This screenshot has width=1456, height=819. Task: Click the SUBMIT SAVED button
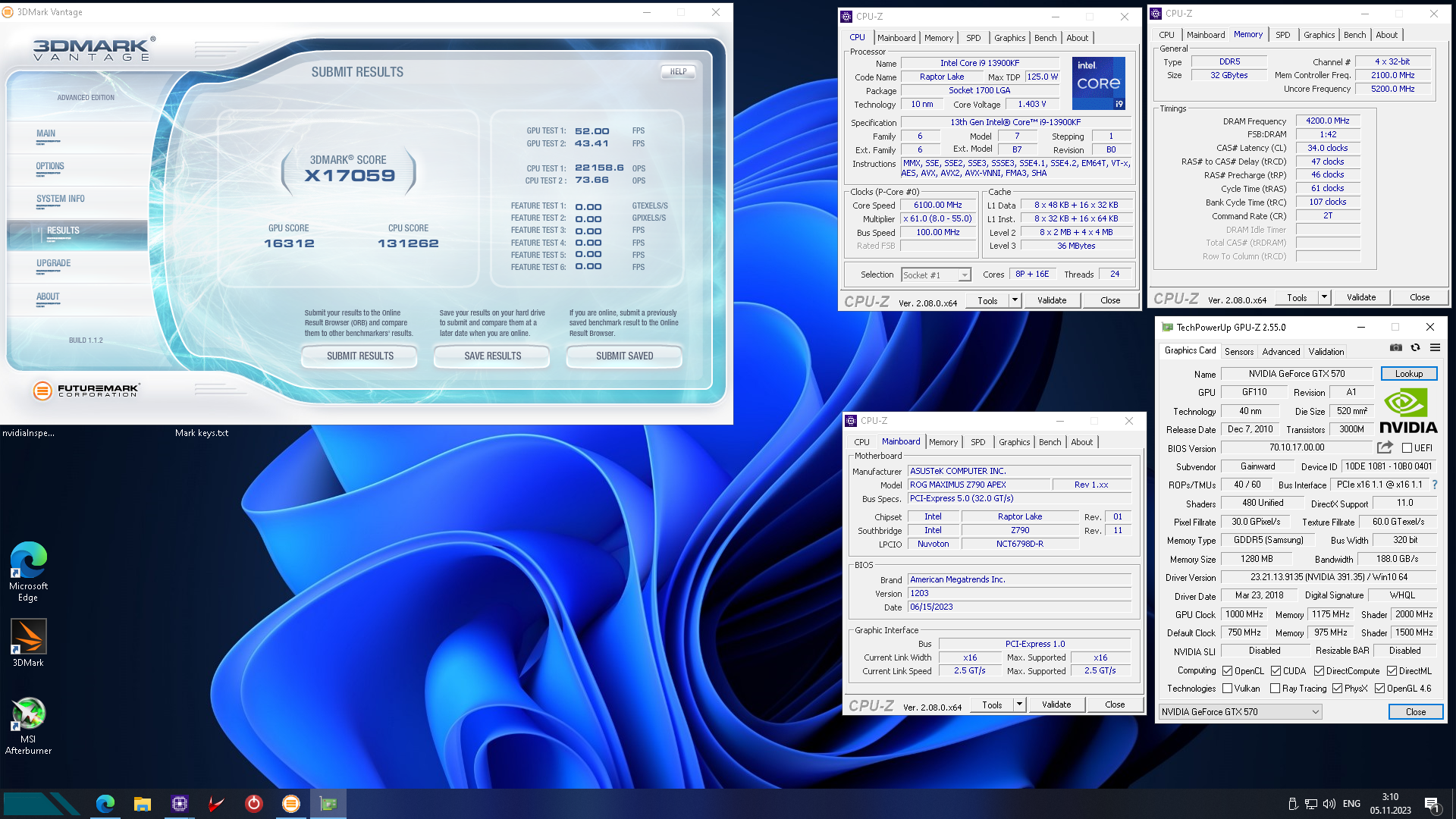coord(624,356)
